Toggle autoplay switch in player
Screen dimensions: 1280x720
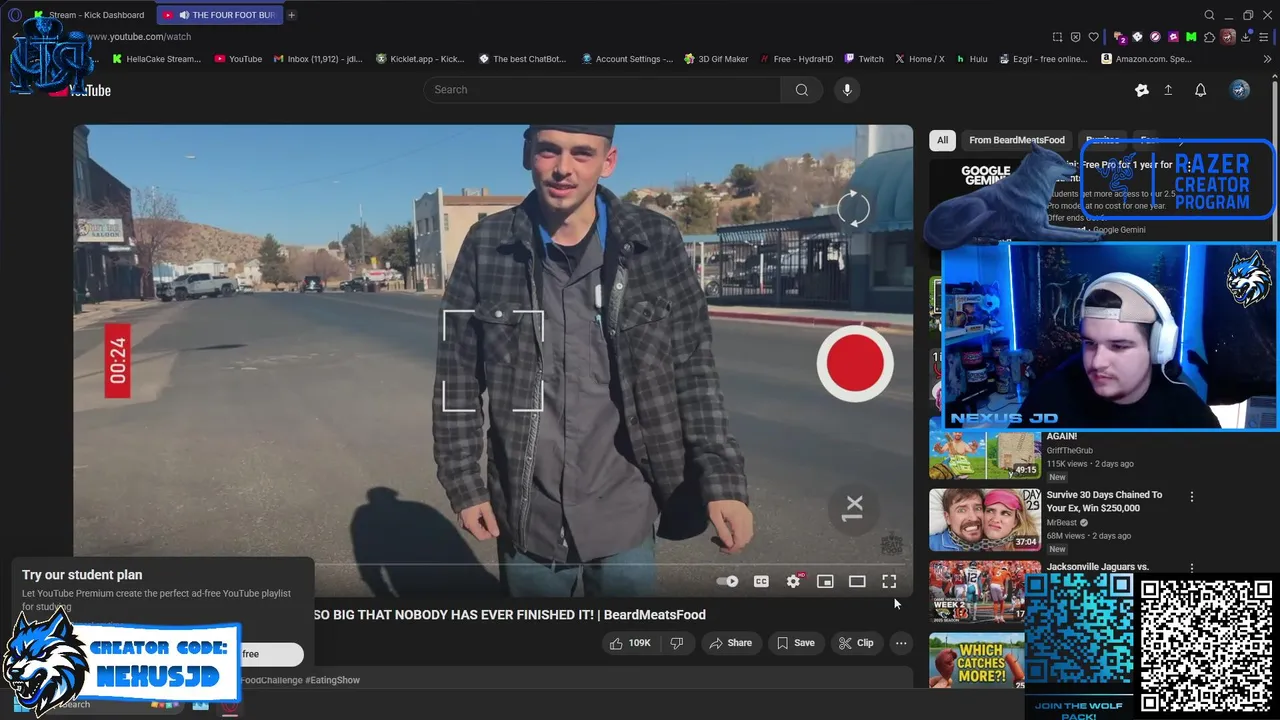pos(728,581)
